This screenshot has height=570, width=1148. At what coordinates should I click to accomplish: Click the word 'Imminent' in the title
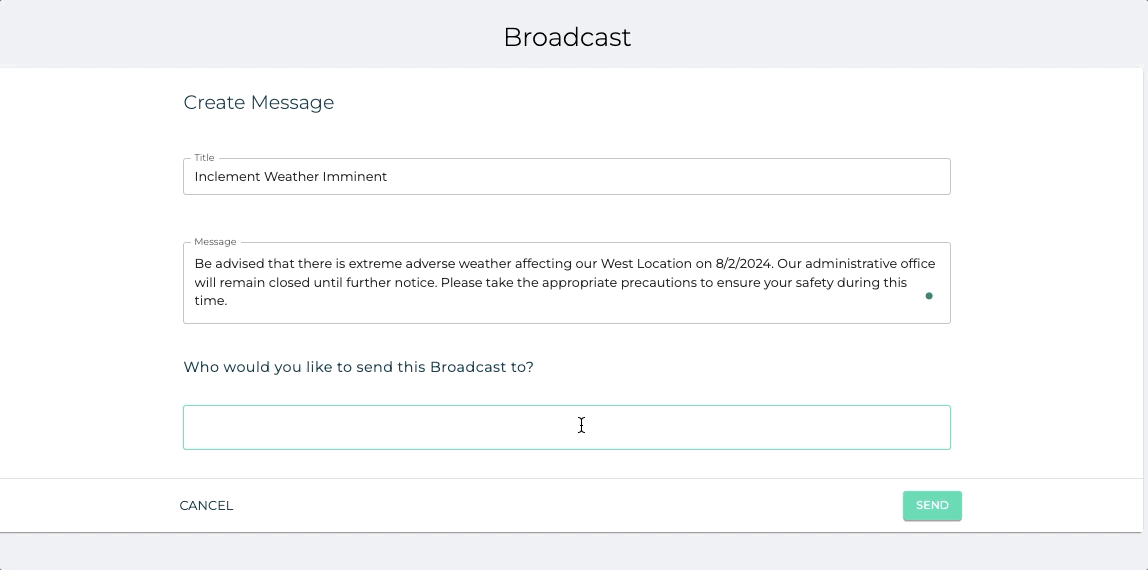click(x=355, y=177)
